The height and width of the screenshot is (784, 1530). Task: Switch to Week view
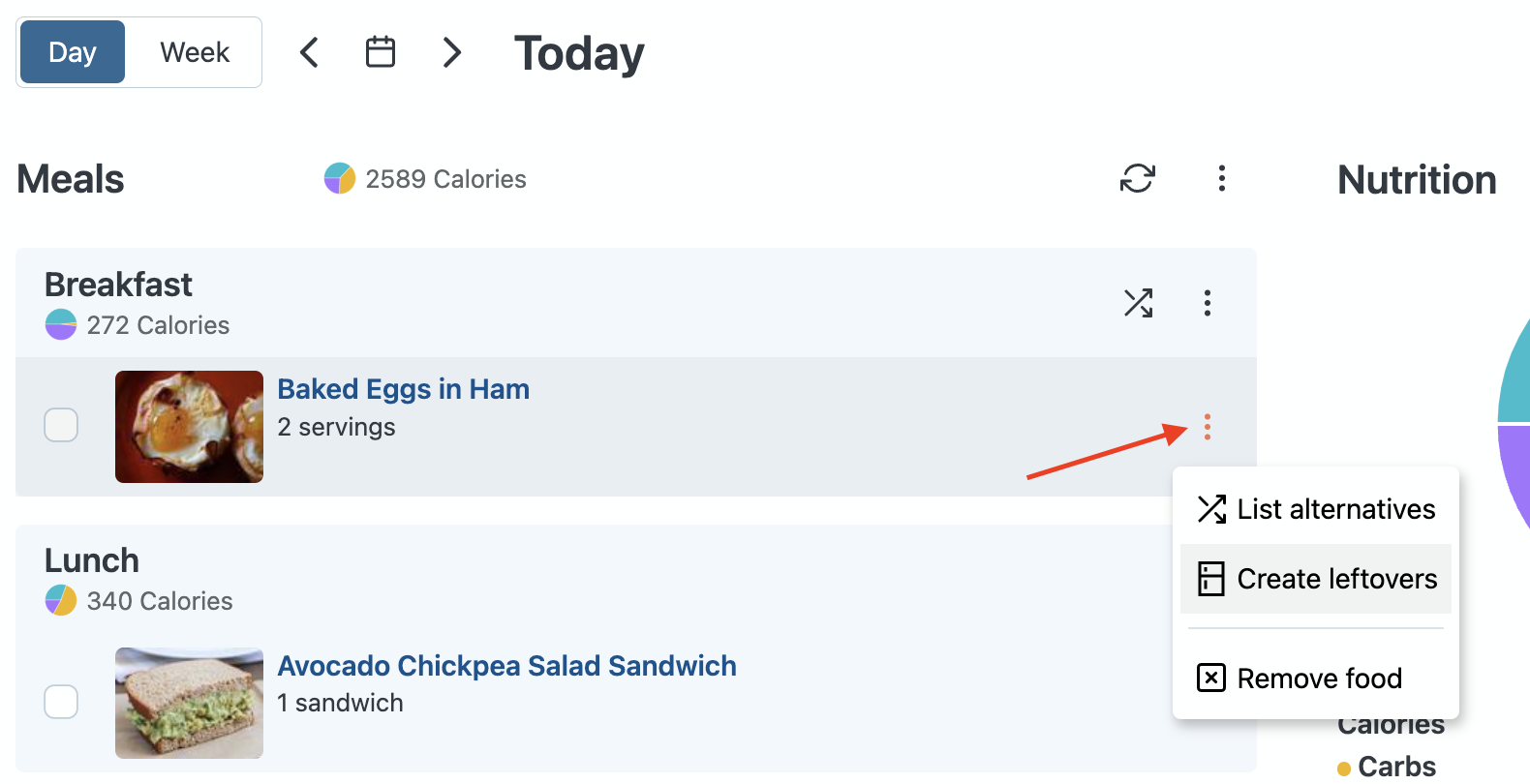click(x=195, y=52)
